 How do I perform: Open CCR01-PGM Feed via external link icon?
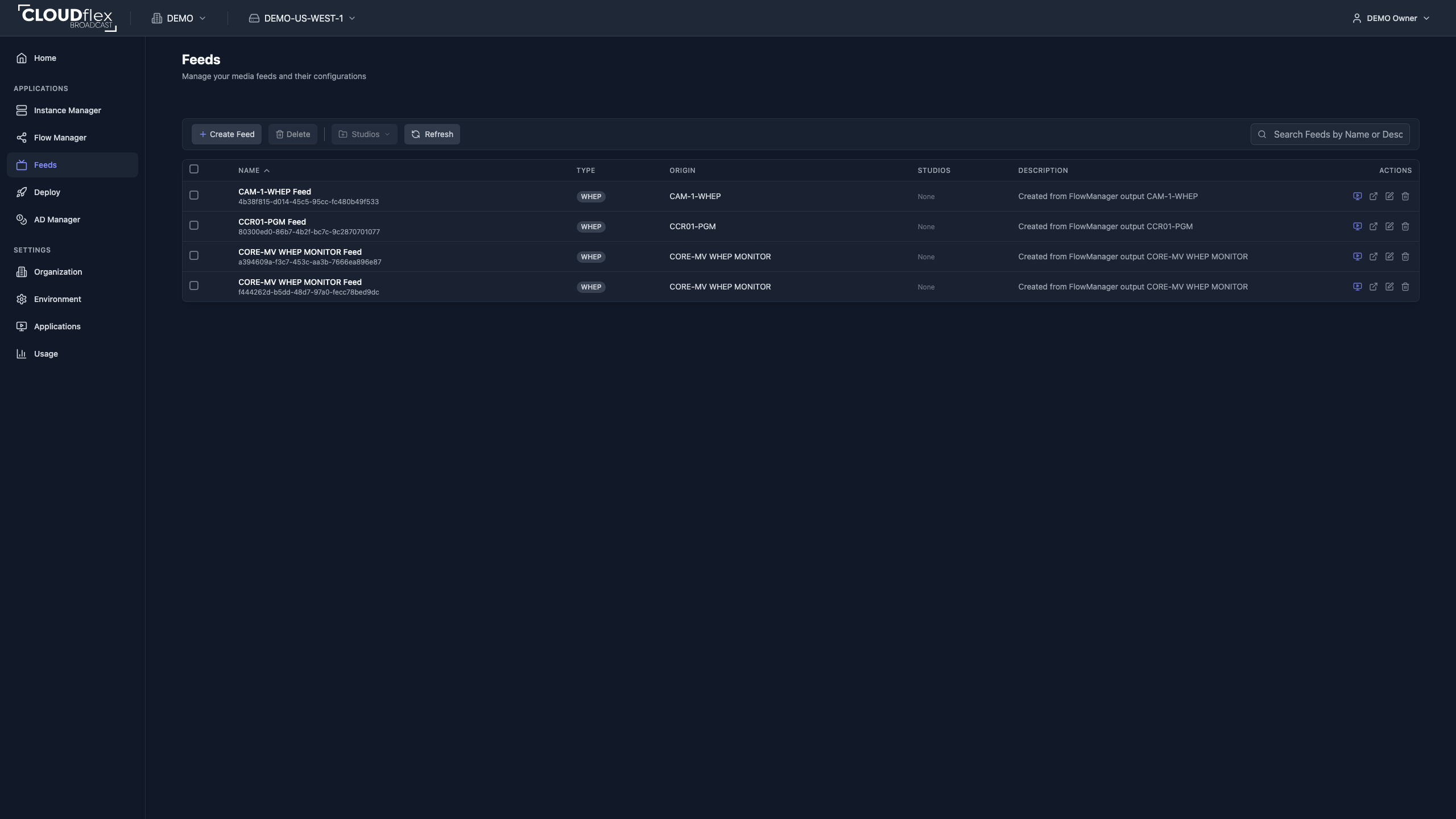(1373, 226)
